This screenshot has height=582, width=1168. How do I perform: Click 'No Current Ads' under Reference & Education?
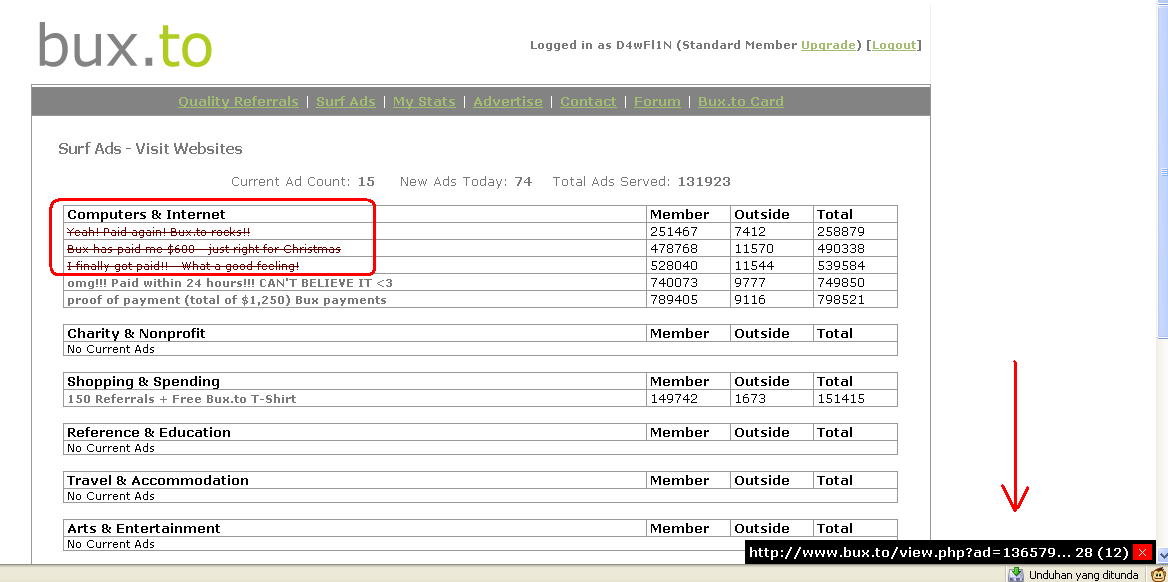click(x=111, y=448)
